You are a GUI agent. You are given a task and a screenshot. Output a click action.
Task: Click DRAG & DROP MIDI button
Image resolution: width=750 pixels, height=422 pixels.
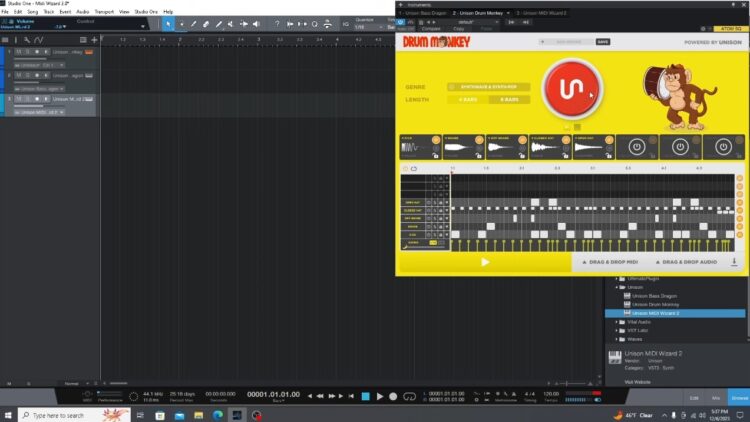pos(610,262)
